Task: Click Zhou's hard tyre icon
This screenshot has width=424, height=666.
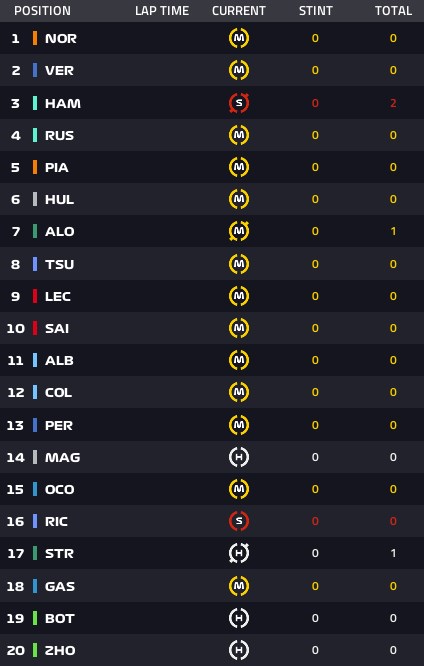Action: [239, 650]
